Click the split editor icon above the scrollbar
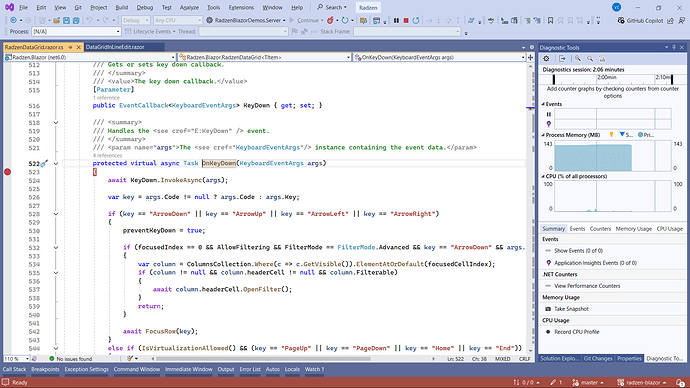 coord(530,57)
